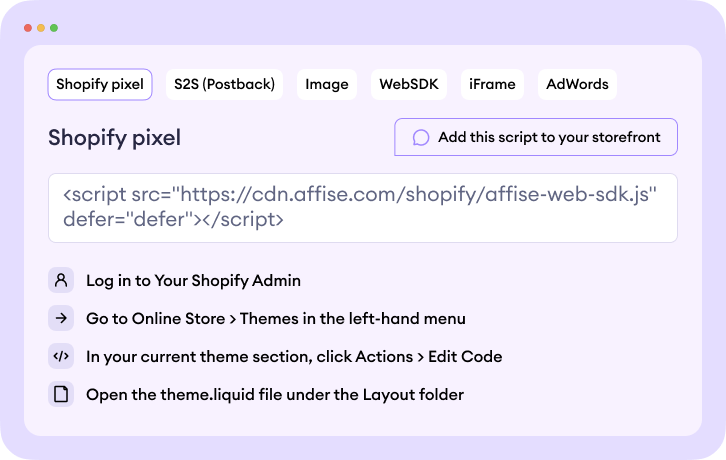
Task: Click the code brackets icon beside Actions step
Action: click(x=61, y=356)
